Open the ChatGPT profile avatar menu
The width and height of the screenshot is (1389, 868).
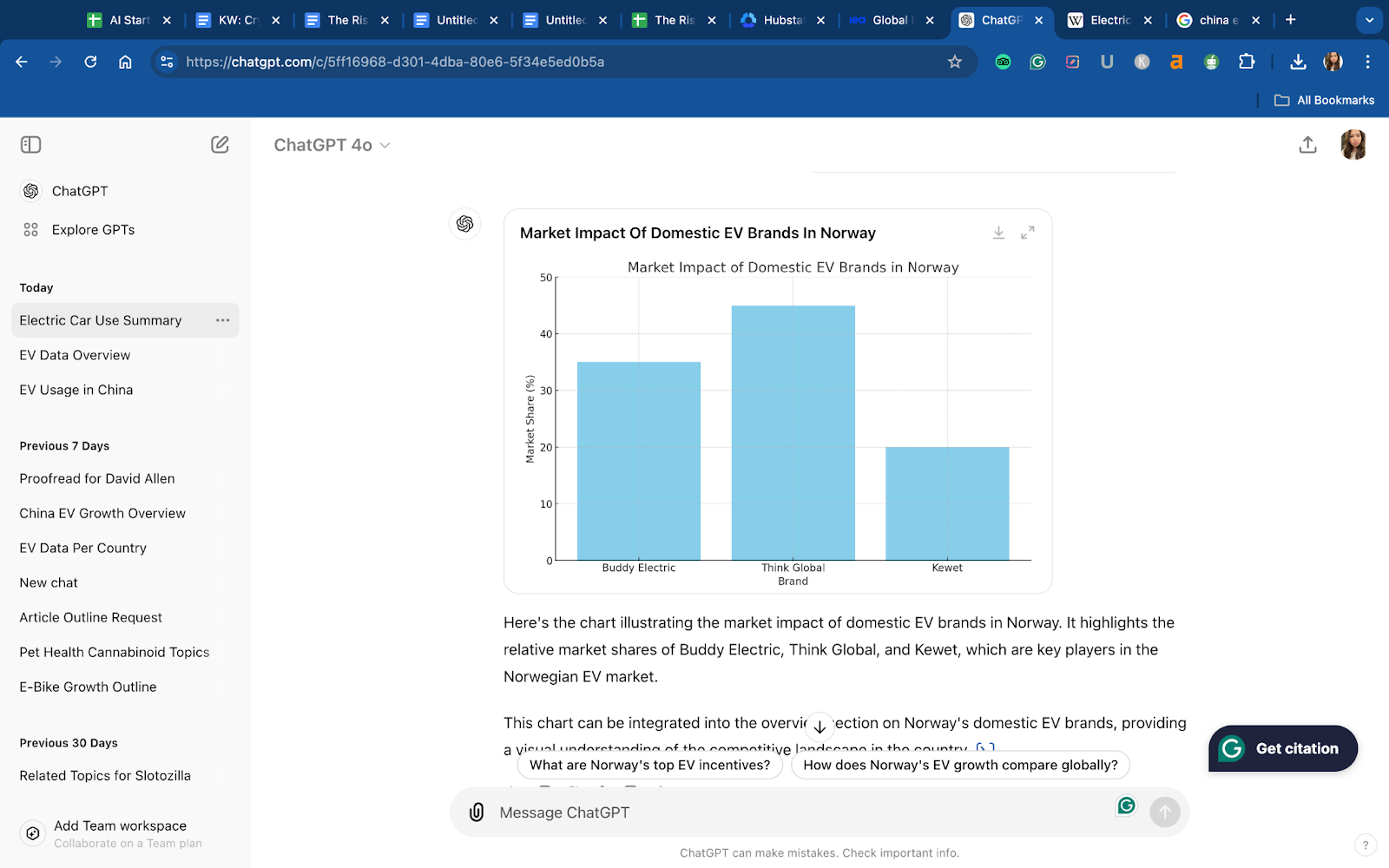point(1353,145)
